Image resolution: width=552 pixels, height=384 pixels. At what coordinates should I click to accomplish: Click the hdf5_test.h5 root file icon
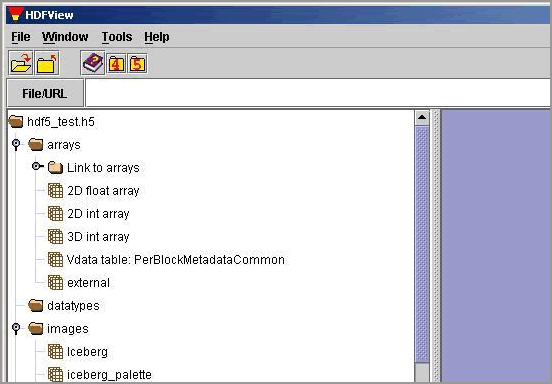click(x=15, y=122)
